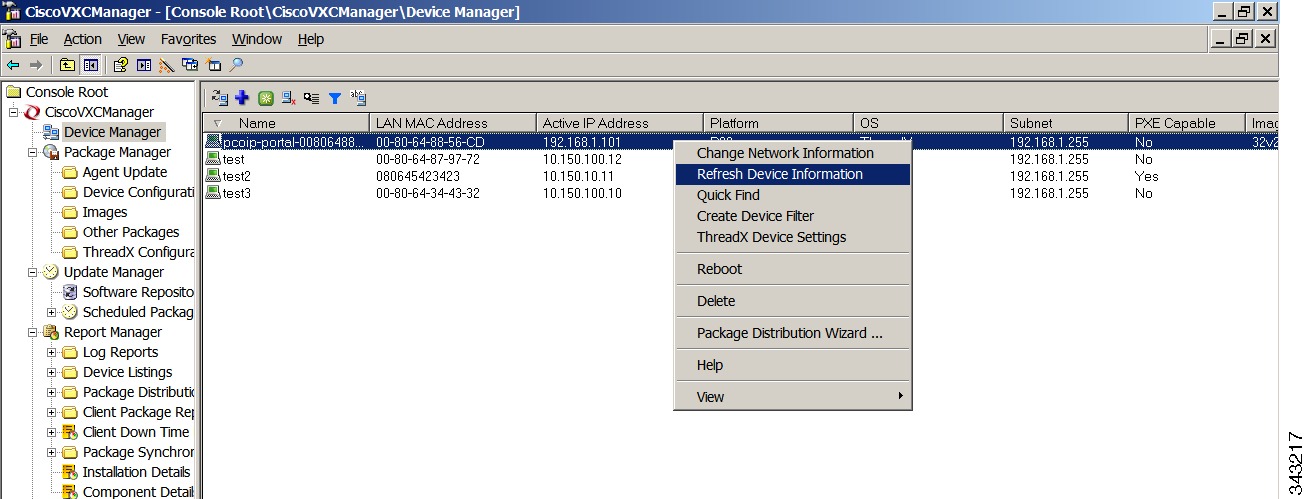The image size is (1309, 499).
Task: Click the starred new window toolbar icon
Action: (x=213, y=65)
